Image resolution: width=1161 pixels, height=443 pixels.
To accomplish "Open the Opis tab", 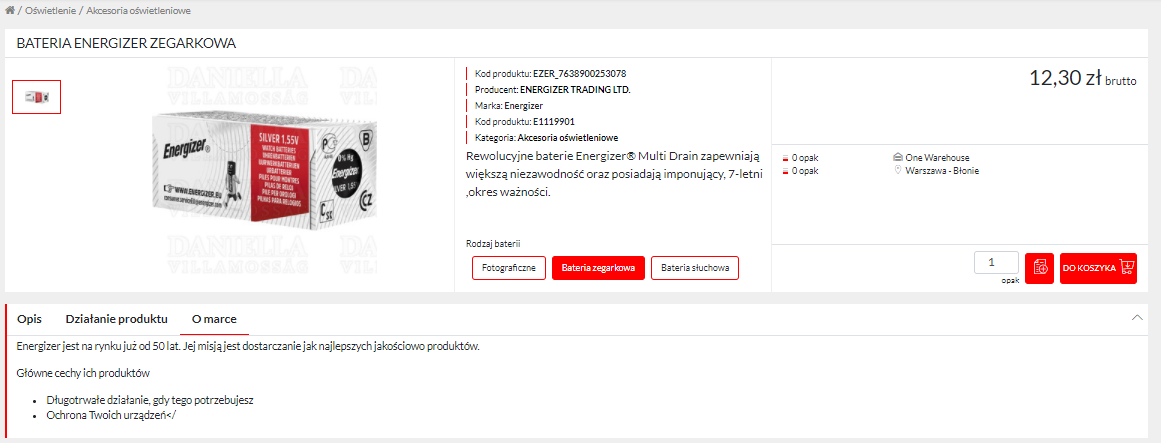I will pyautogui.click(x=30, y=319).
